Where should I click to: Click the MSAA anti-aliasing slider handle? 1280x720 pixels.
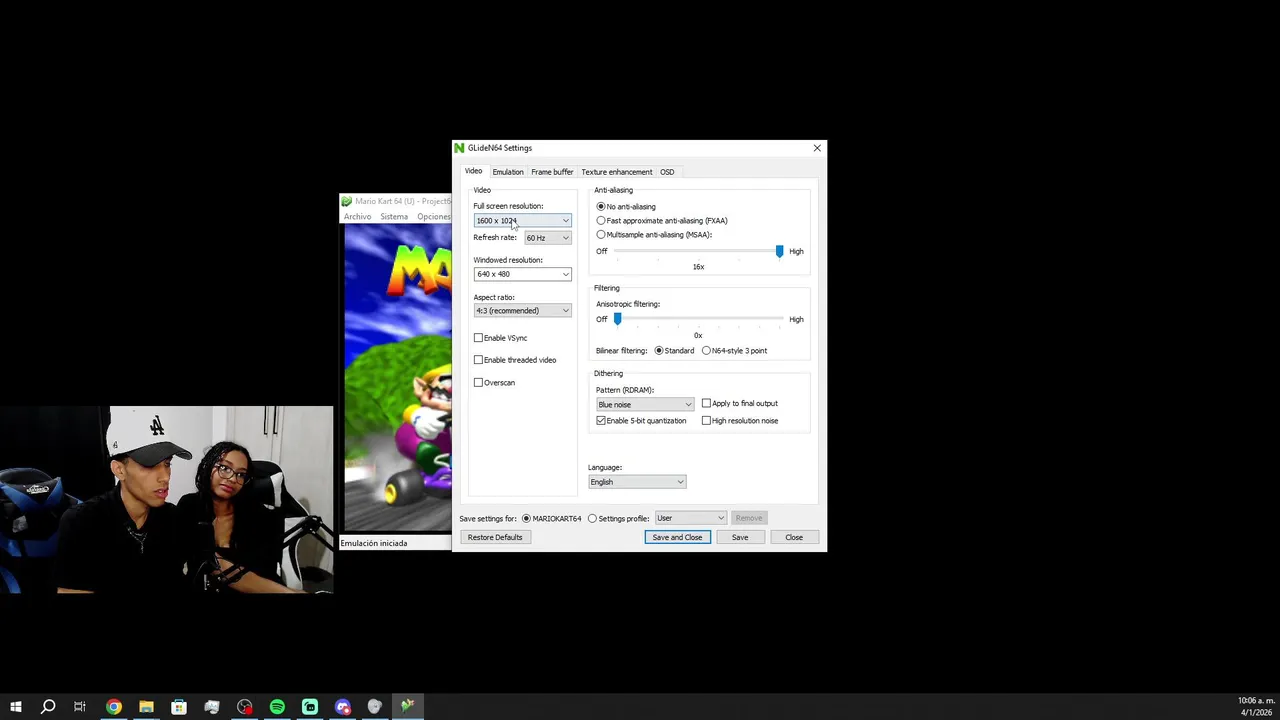point(780,251)
